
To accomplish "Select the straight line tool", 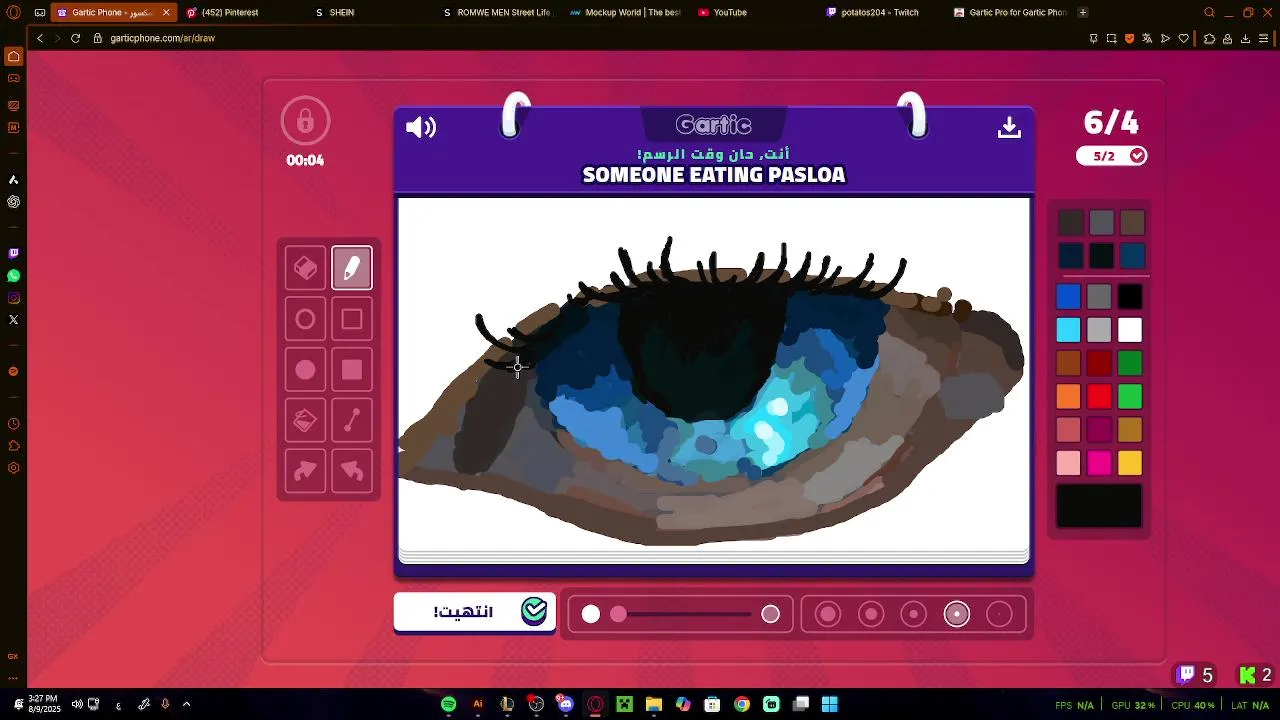I will 352,421.
